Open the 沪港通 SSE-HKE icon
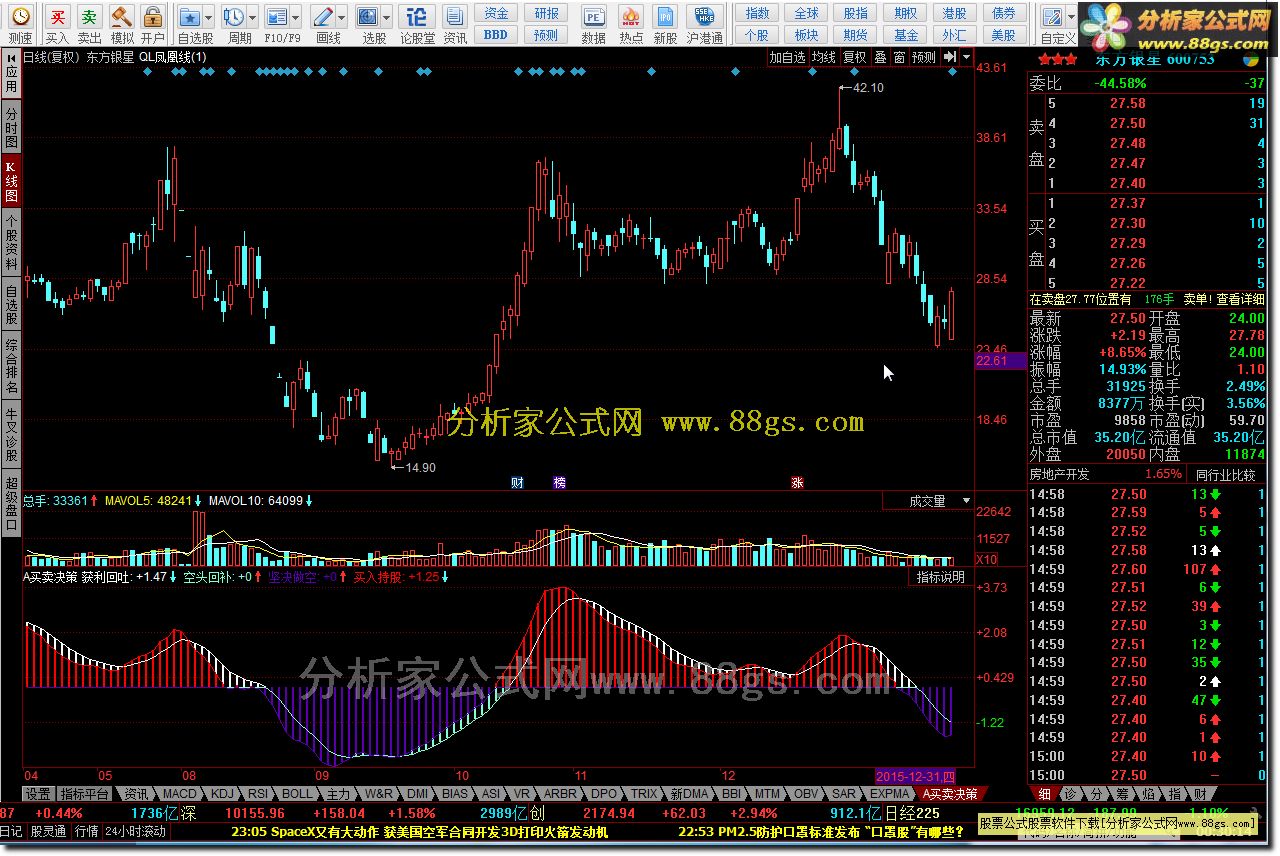 (x=705, y=17)
